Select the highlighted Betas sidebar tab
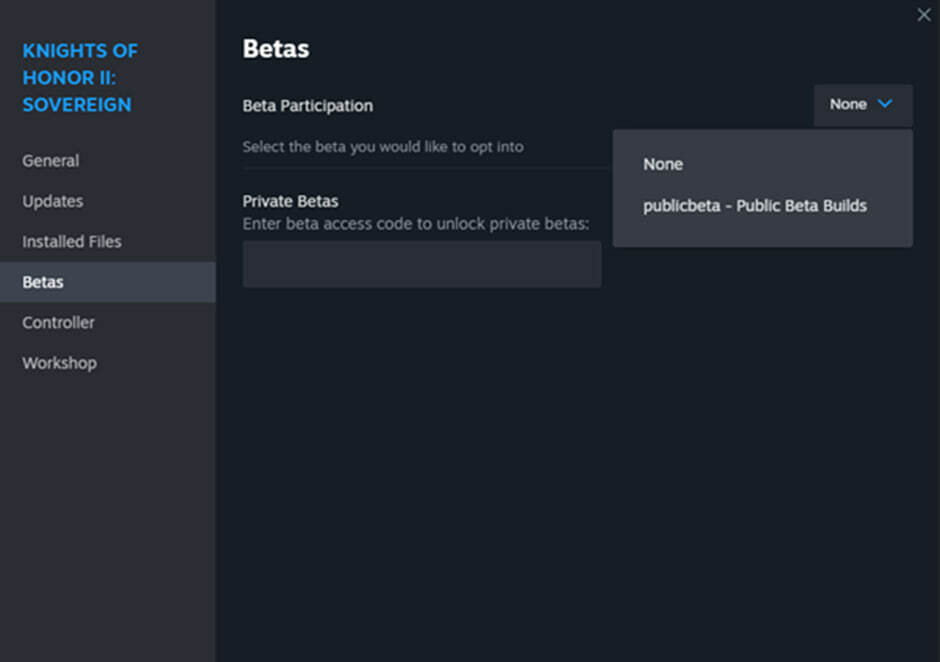The width and height of the screenshot is (940, 662). tap(107, 282)
